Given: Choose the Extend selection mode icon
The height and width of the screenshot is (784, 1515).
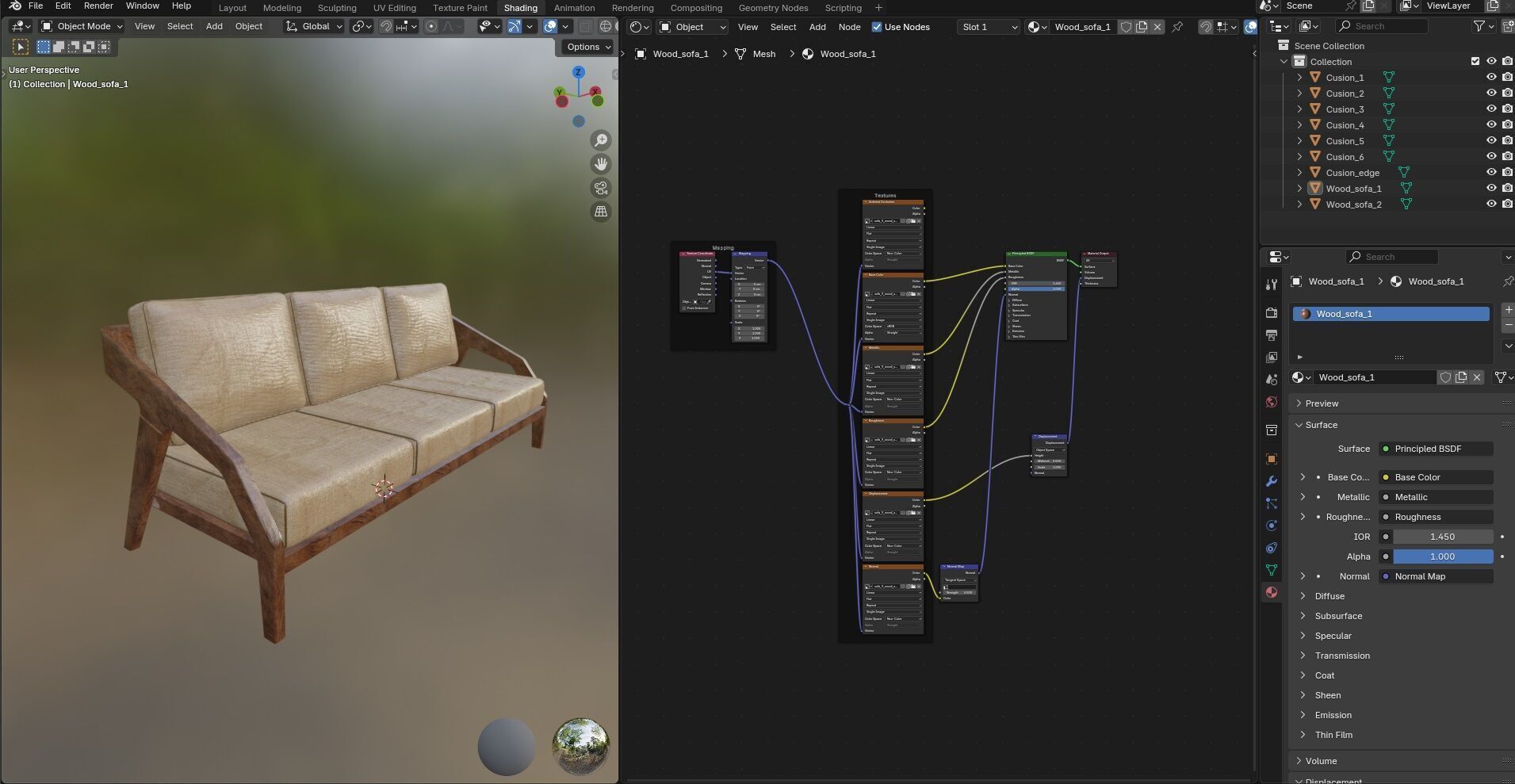Looking at the screenshot, I should pos(59,47).
